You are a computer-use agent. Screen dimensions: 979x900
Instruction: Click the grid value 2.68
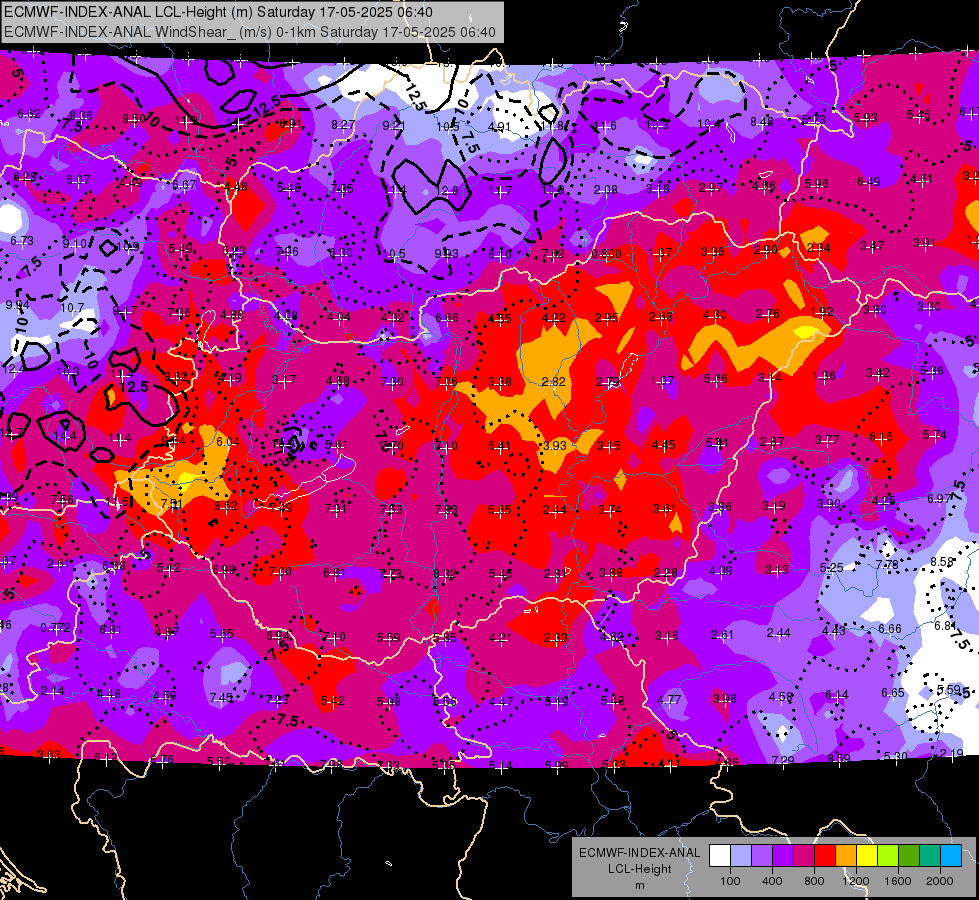661,317
